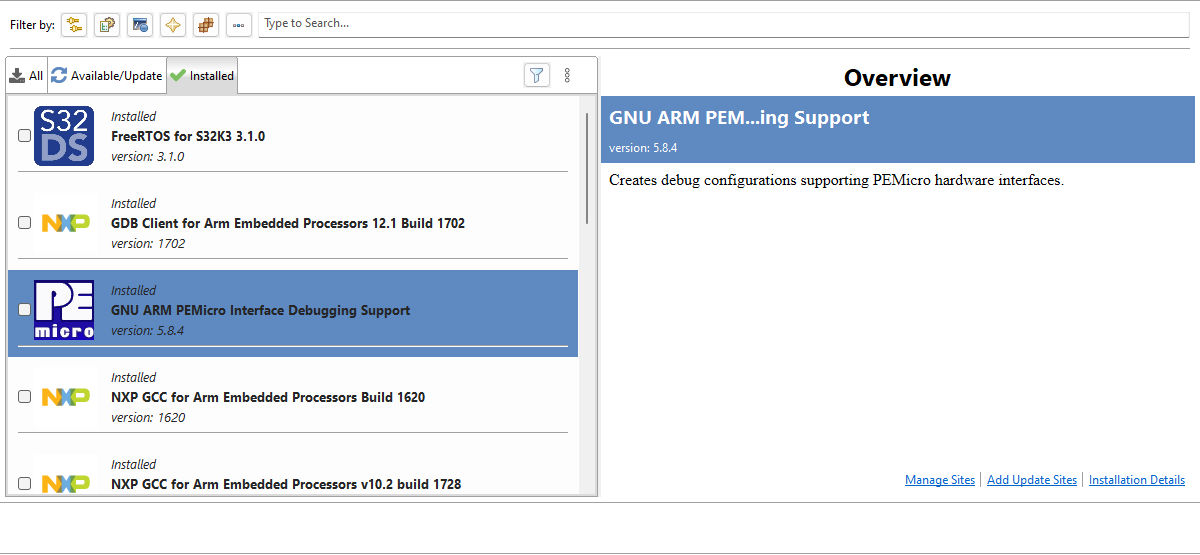Click version: 5.8.4 in the package list
Screen dimensions: 1200x555
coord(148,331)
